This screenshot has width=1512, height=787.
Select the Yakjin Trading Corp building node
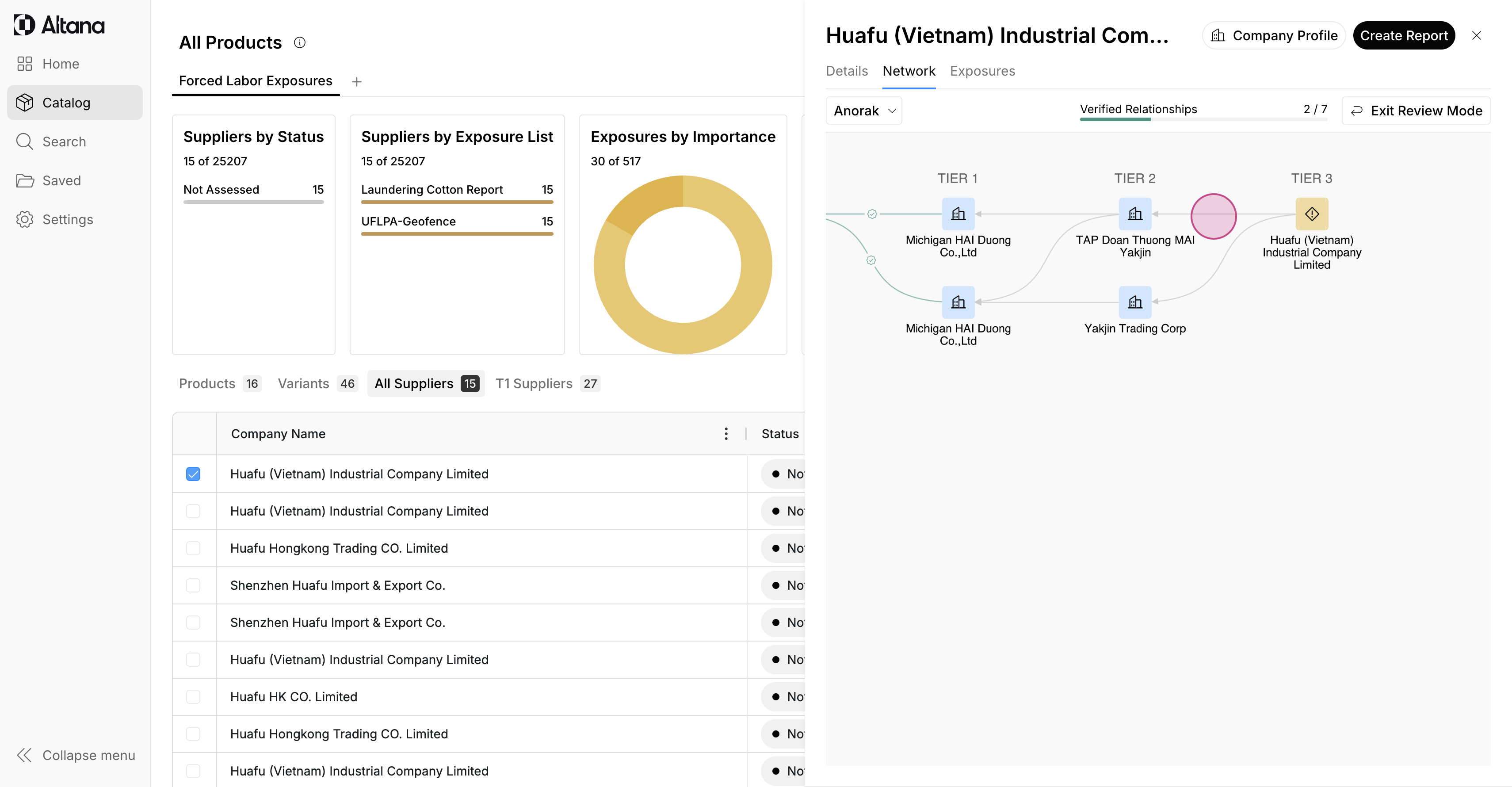coord(1134,302)
